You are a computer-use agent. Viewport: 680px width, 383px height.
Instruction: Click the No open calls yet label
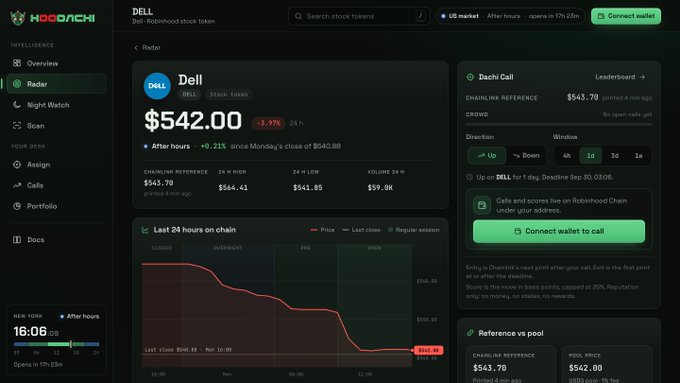(627, 115)
